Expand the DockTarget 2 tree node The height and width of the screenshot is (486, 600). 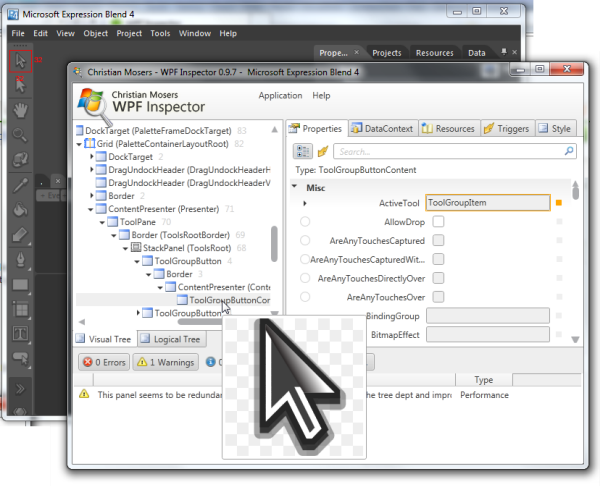pyautogui.click(x=91, y=157)
